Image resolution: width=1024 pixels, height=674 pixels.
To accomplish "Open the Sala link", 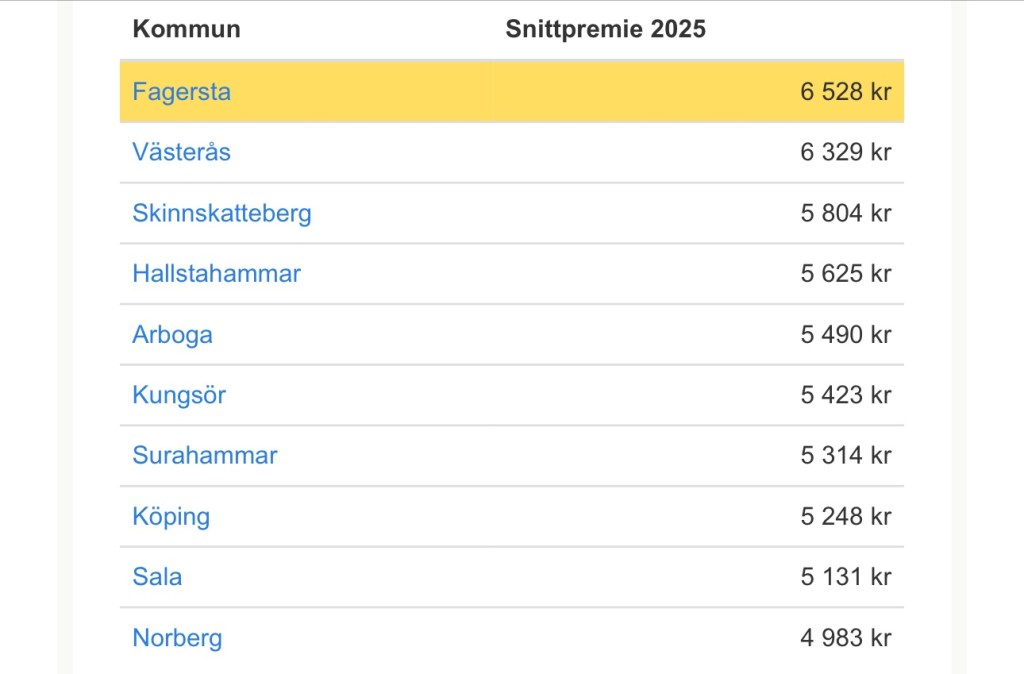I will click(157, 577).
